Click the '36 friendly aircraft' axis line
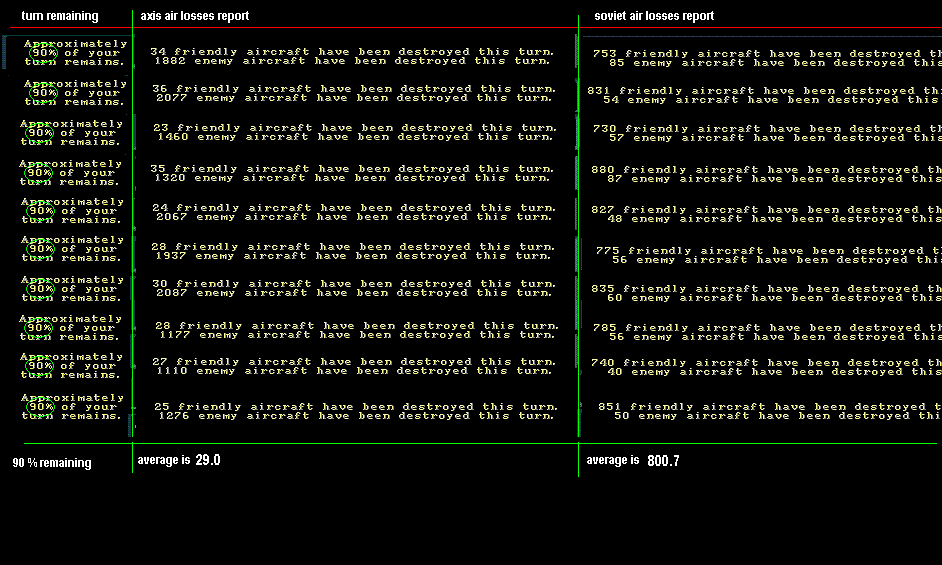Viewport: 942px width, 565px height. [354, 88]
